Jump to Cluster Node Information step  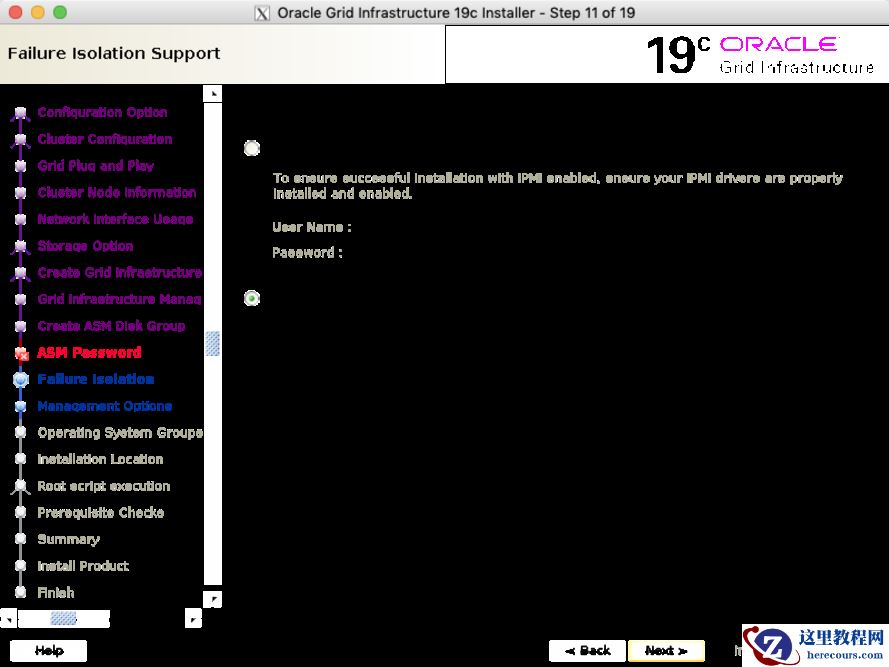117,192
